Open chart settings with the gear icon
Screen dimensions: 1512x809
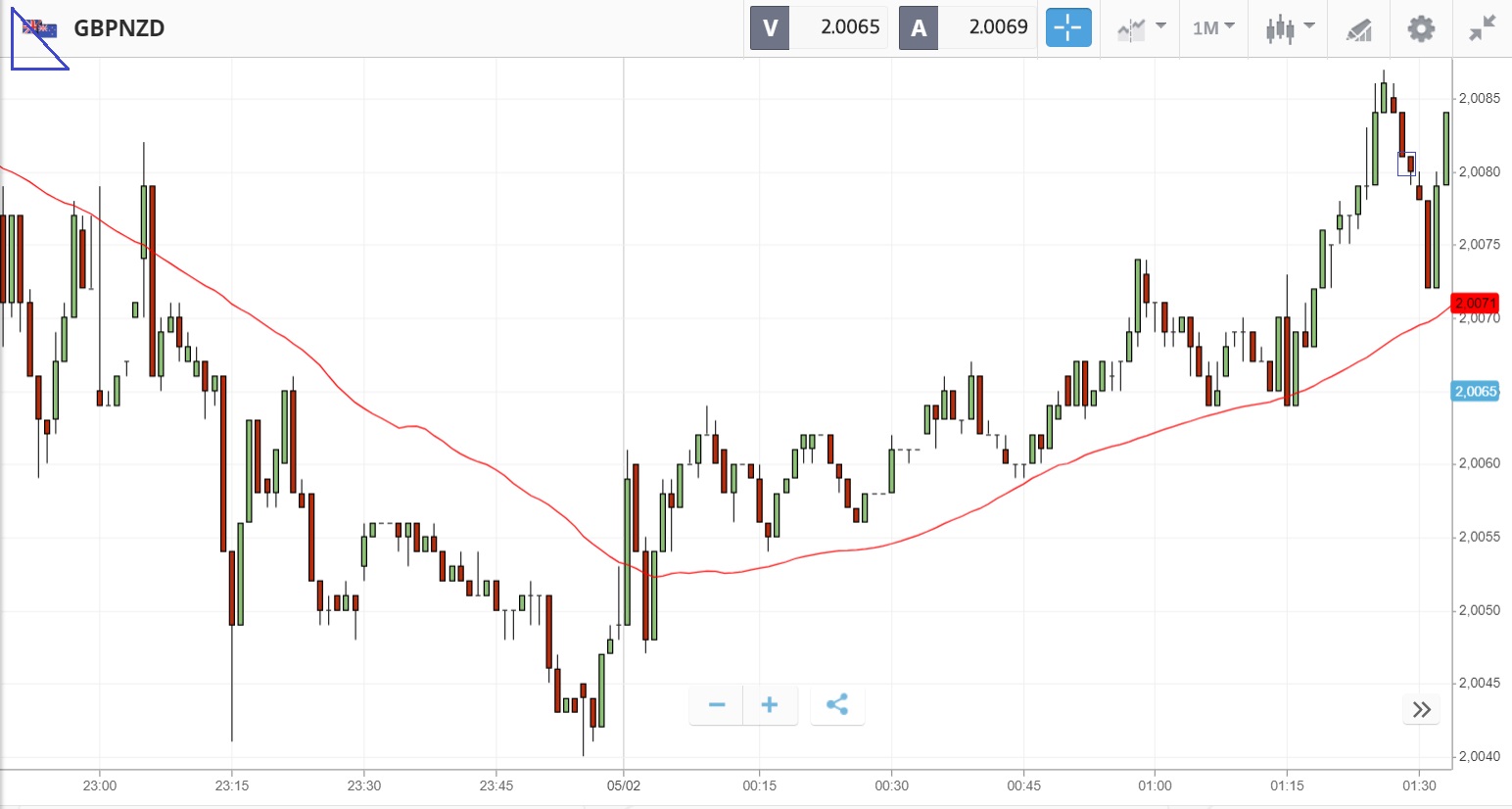1421,27
